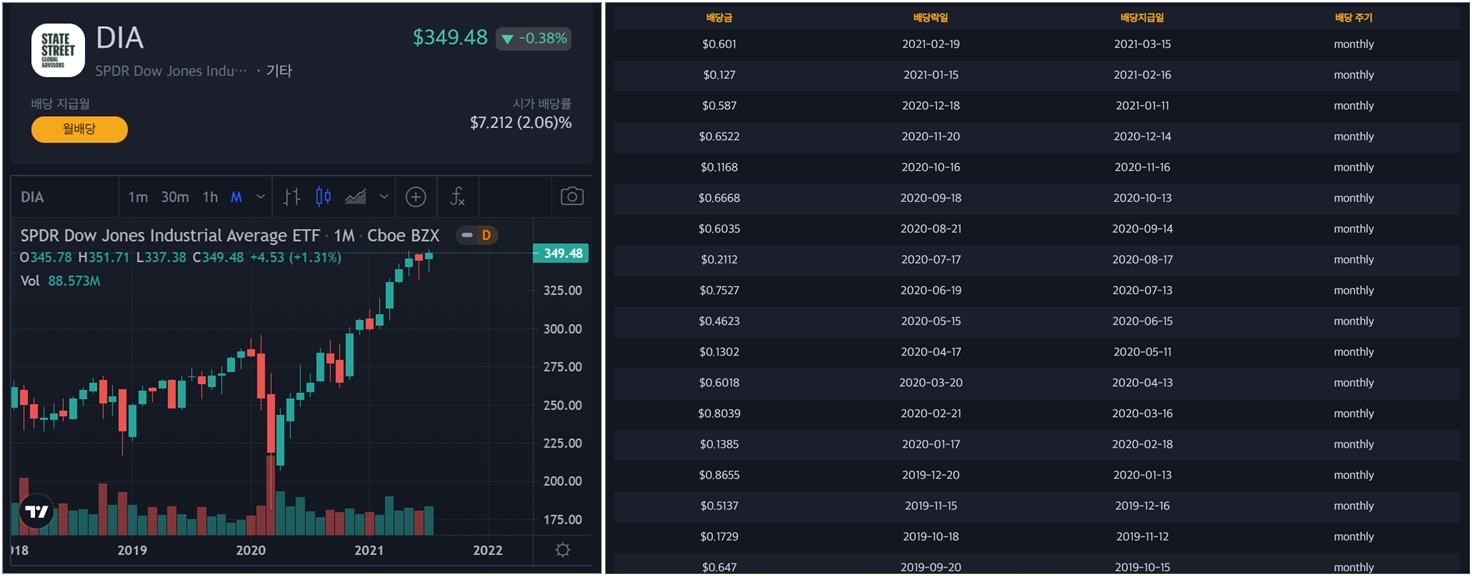Expand the chart style dropdown arrow
This screenshot has height=576, width=1472.
pos(384,197)
